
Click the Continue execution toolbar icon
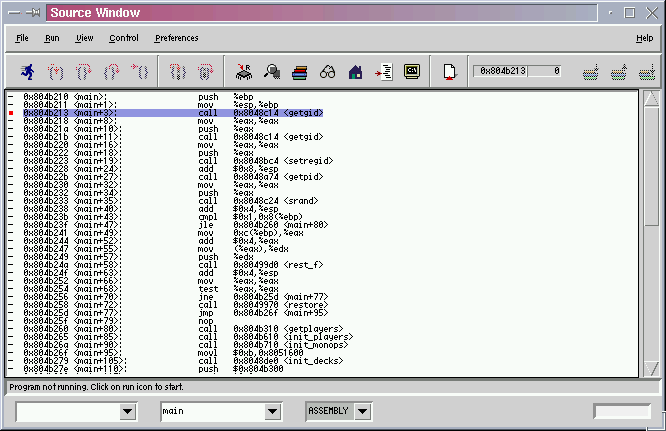click(141, 72)
